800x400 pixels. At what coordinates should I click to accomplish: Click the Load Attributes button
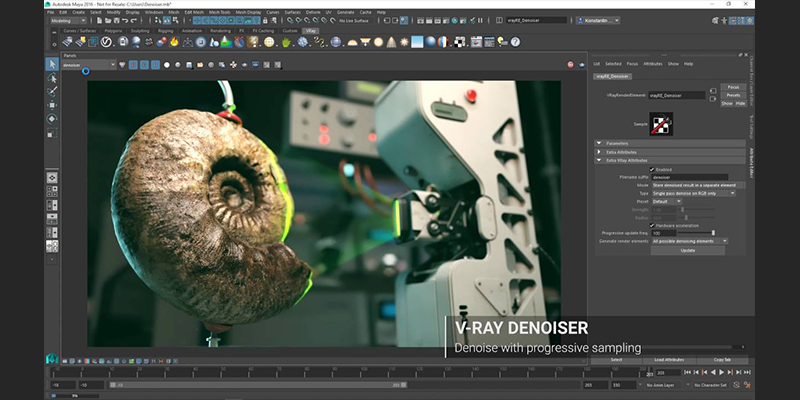pos(668,360)
